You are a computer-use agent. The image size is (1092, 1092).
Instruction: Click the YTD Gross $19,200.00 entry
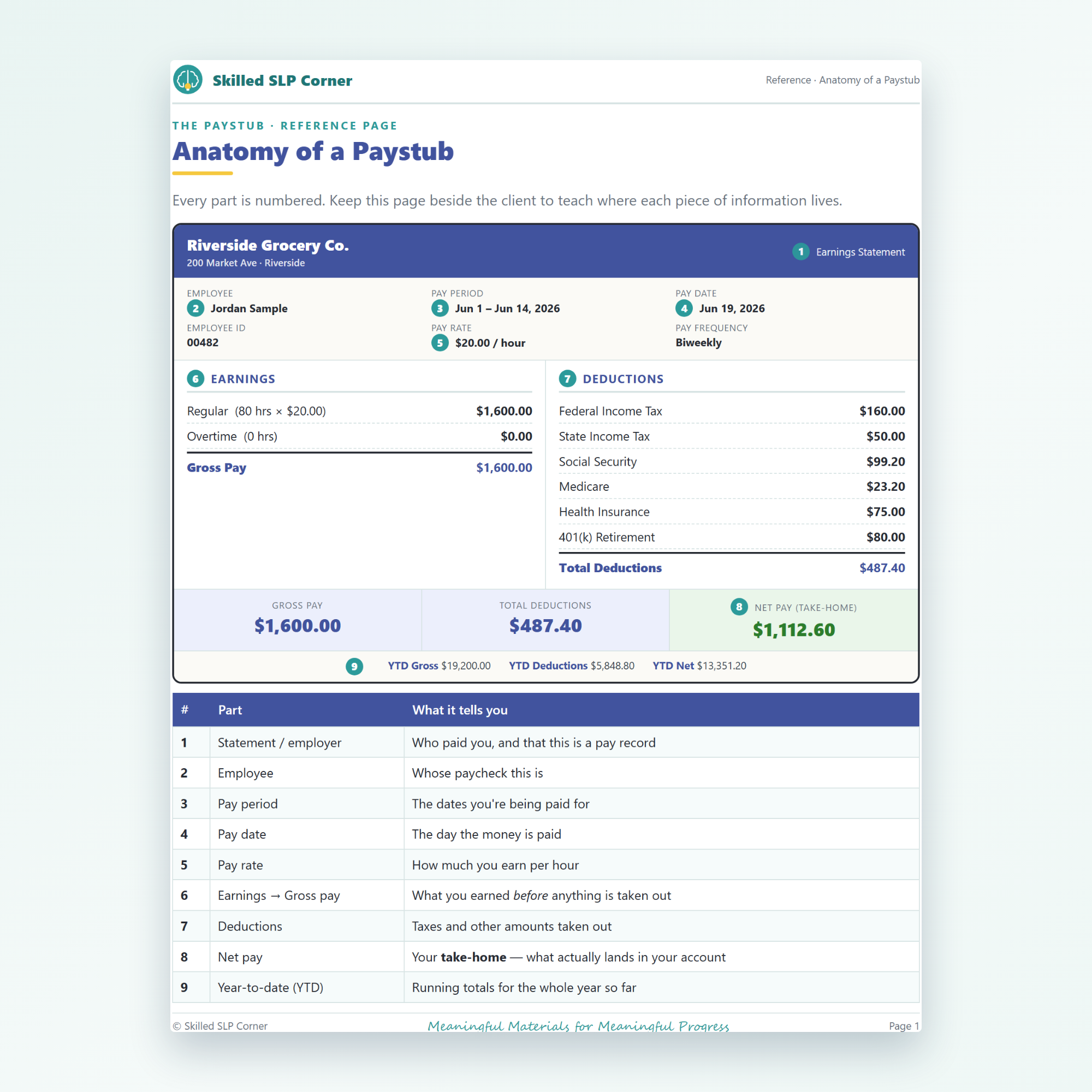(439, 666)
